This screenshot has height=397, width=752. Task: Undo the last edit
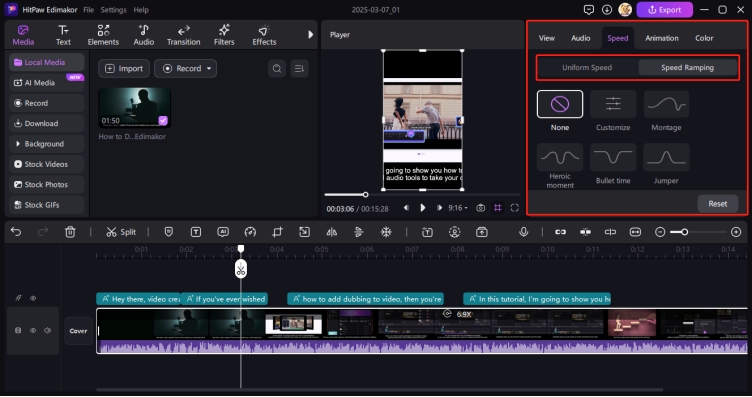tap(16, 232)
